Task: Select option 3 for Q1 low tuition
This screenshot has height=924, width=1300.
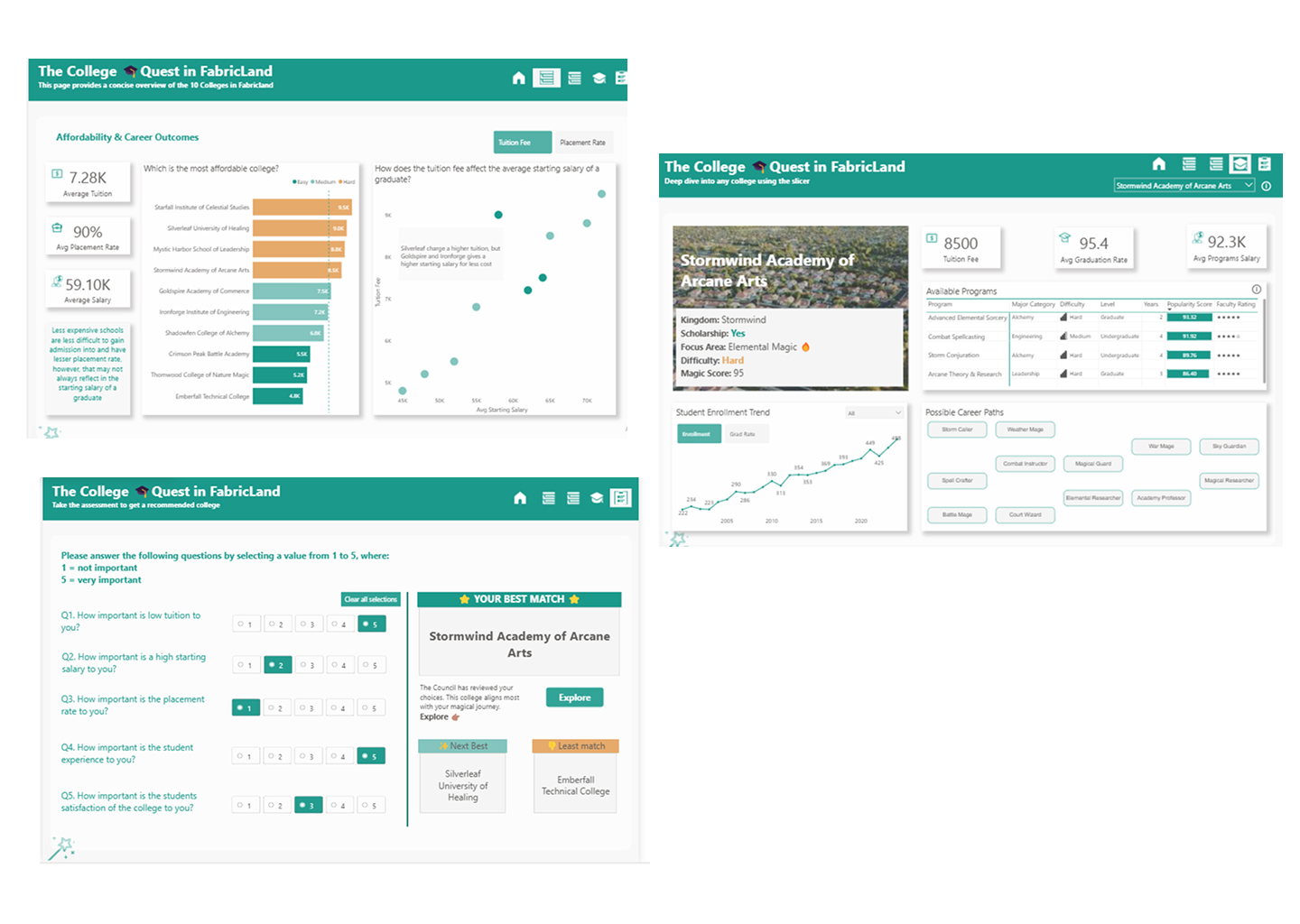Action: [x=309, y=624]
